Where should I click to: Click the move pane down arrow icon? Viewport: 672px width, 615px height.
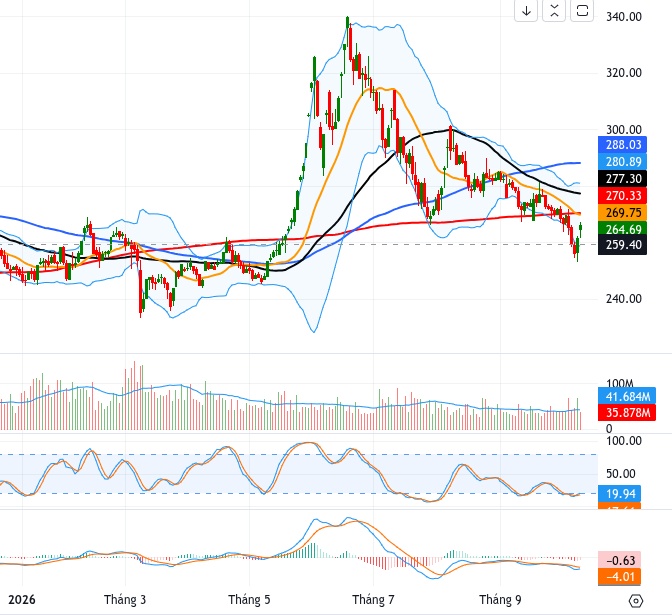tap(526, 10)
